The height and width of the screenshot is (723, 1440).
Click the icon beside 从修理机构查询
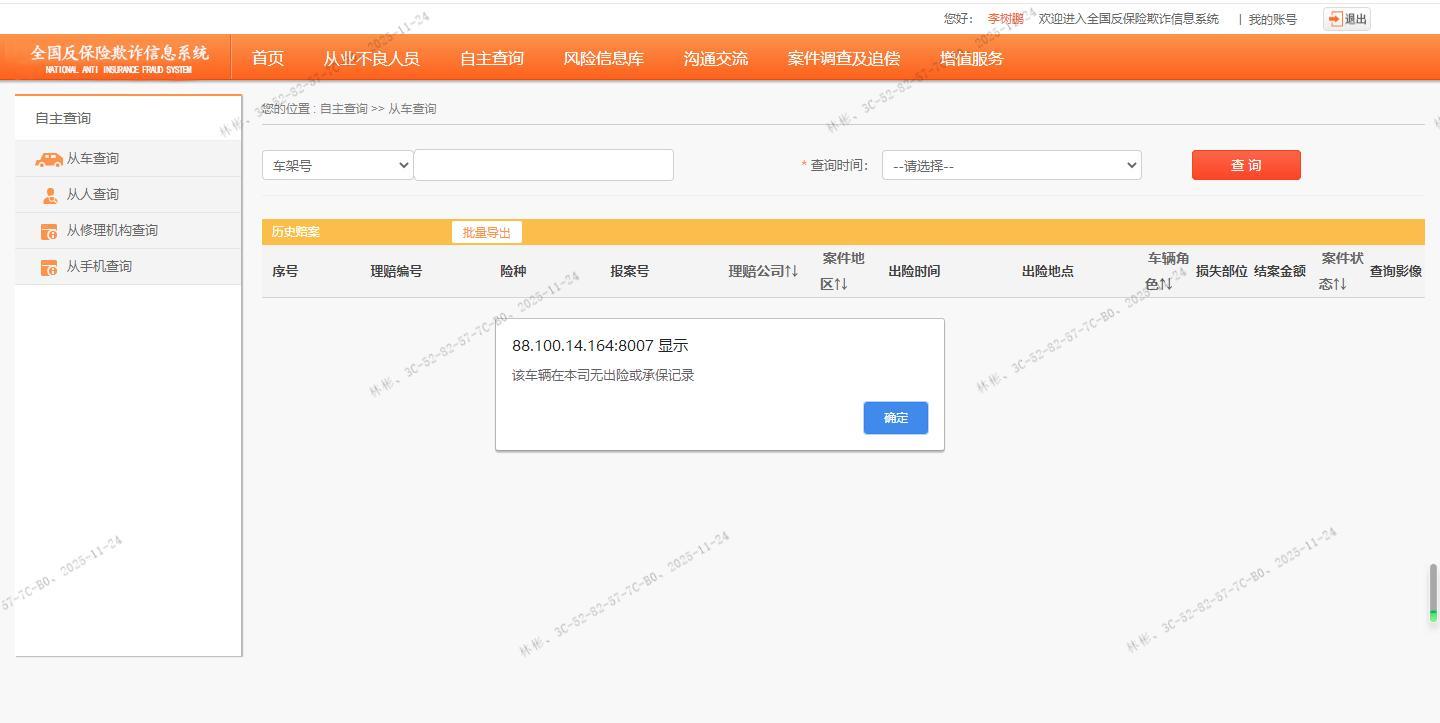click(x=49, y=231)
